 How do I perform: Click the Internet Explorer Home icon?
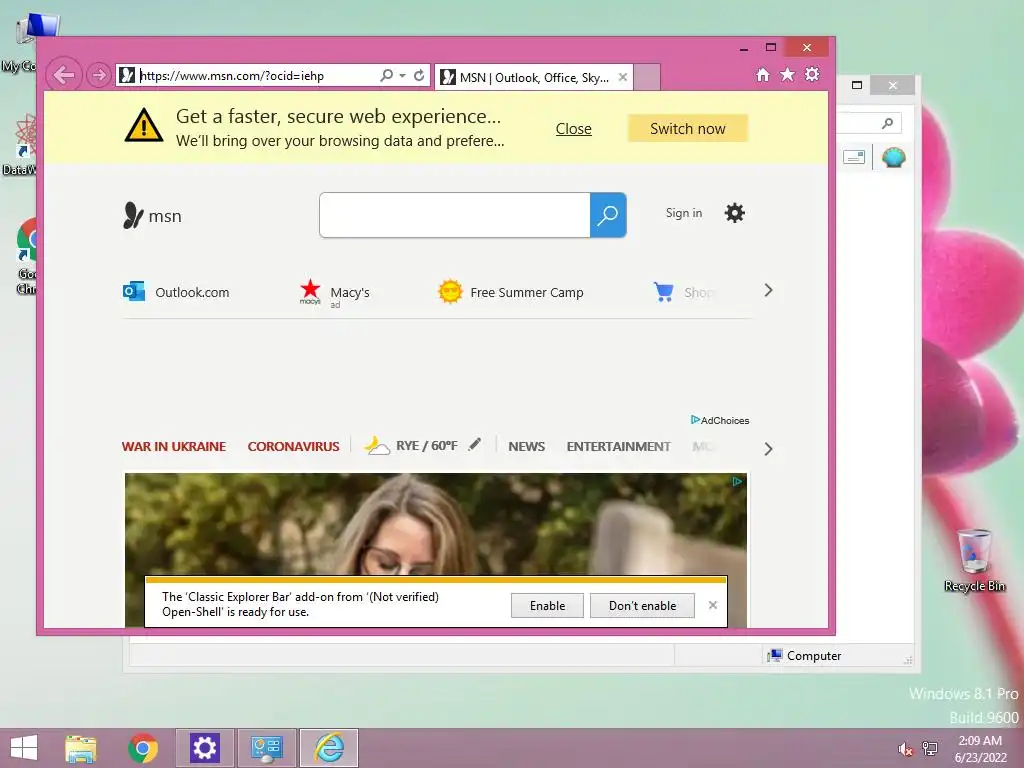762,74
